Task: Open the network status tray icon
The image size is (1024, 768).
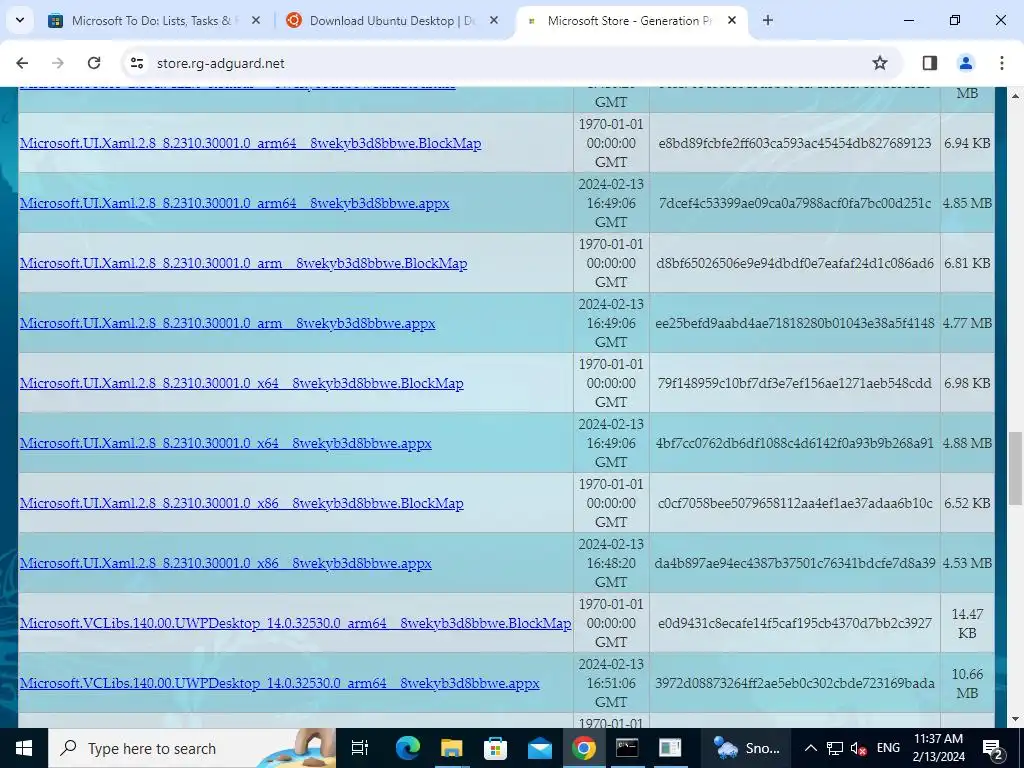Action: click(x=835, y=748)
